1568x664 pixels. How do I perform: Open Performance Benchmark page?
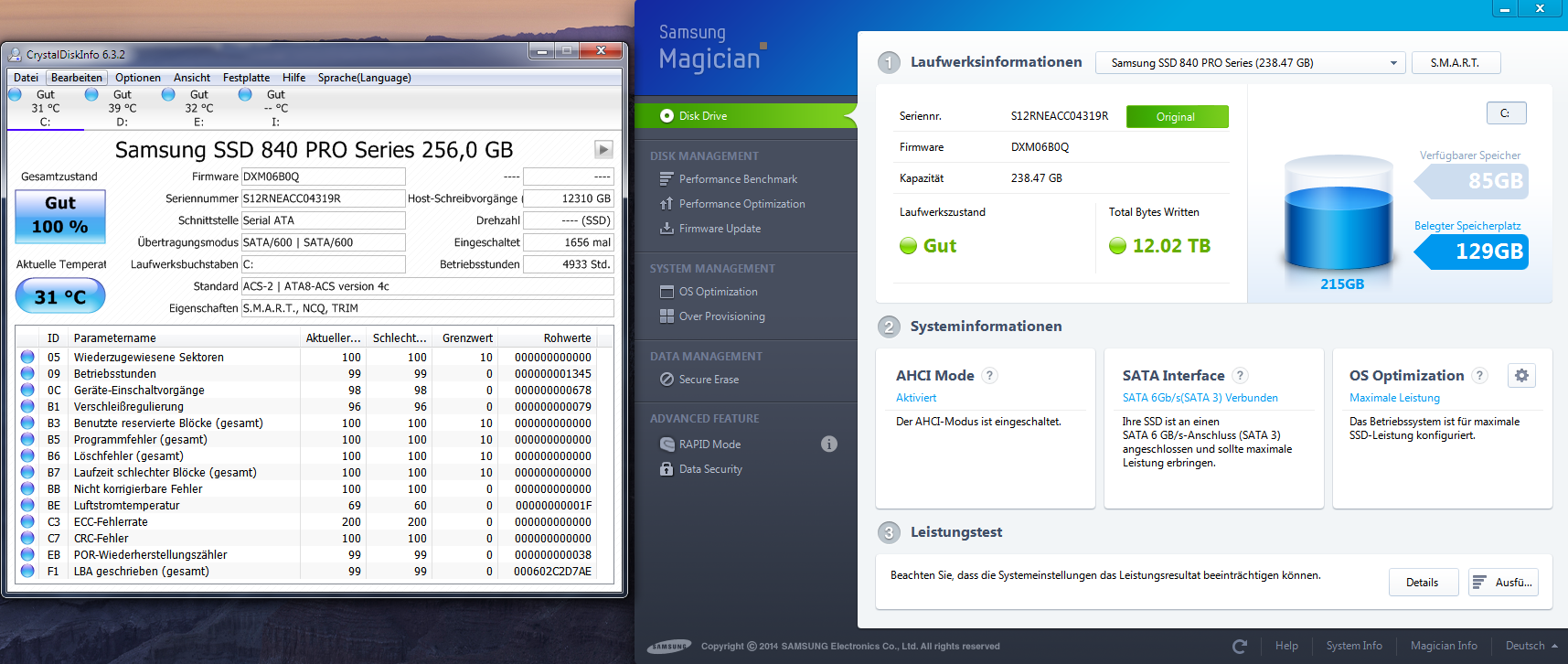pos(738,179)
